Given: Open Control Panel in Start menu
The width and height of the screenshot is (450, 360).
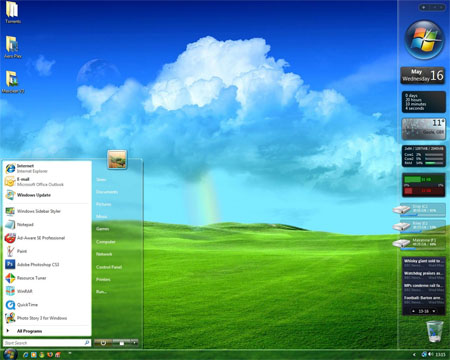Looking at the screenshot, I should 109,267.
